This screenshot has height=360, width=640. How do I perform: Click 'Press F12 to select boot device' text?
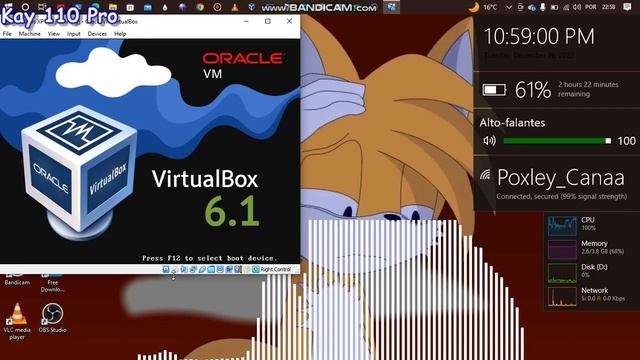point(209,258)
